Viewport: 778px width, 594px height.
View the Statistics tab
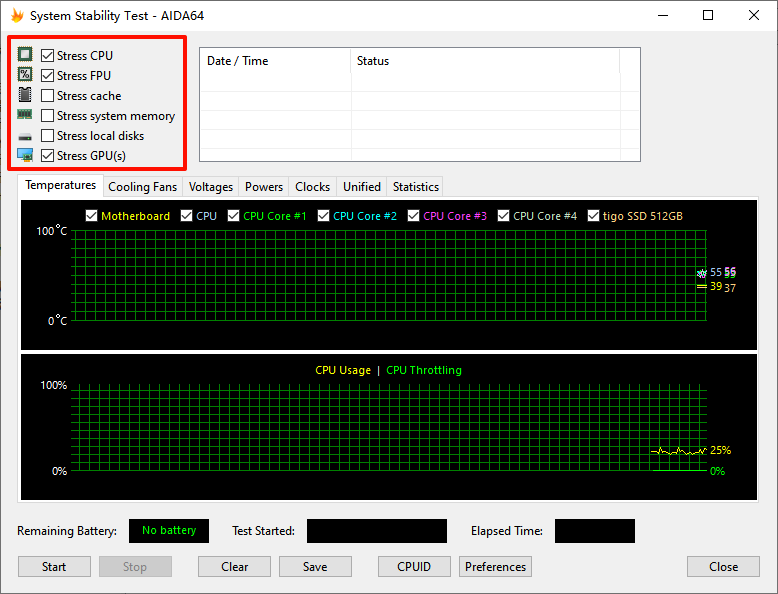(x=415, y=187)
